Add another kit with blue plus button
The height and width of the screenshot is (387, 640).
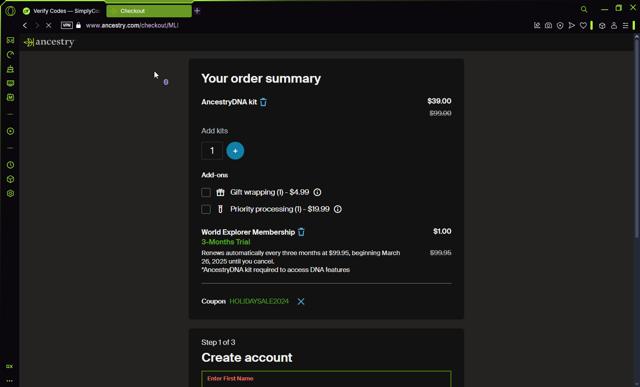tap(235, 151)
